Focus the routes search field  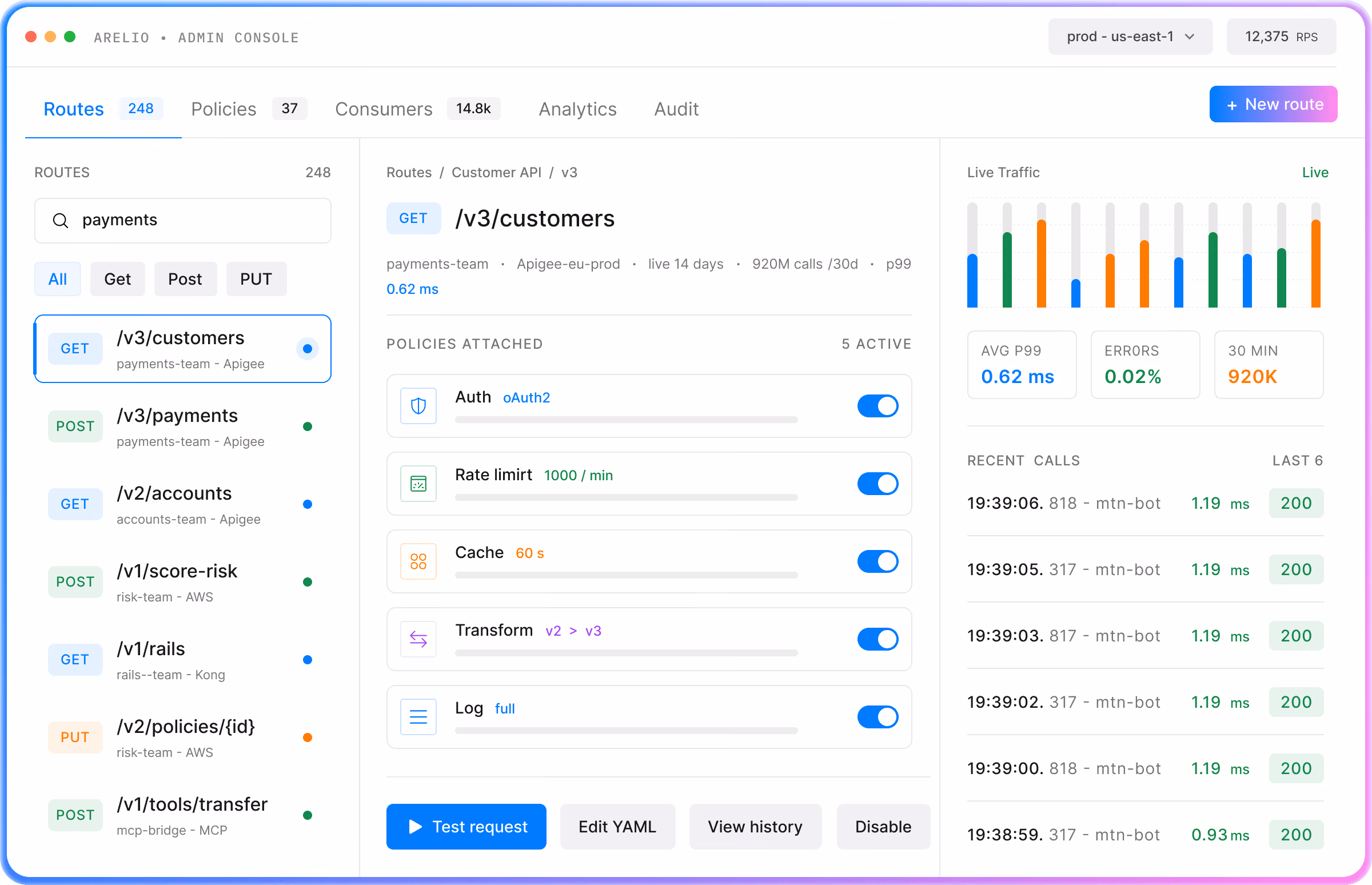(x=183, y=221)
